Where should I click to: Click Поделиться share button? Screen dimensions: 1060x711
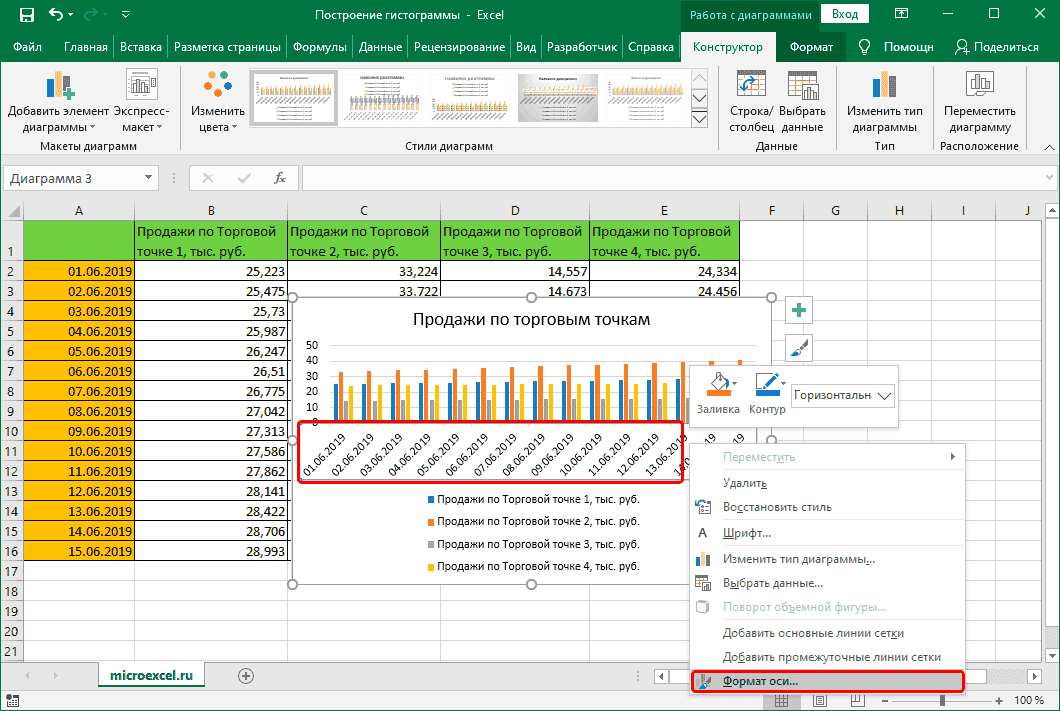pyautogui.click(x=996, y=47)
